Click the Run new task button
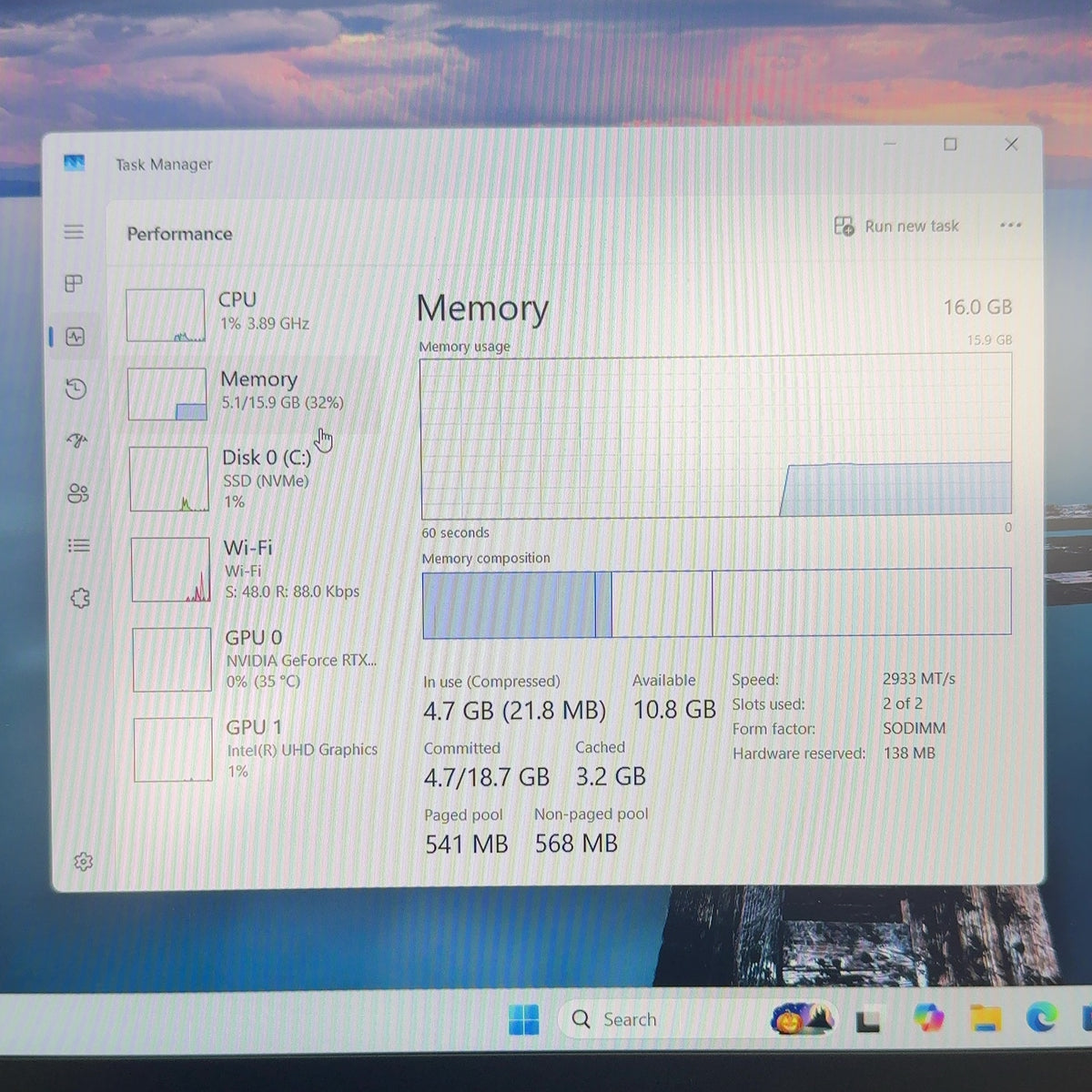 point(896,226)
